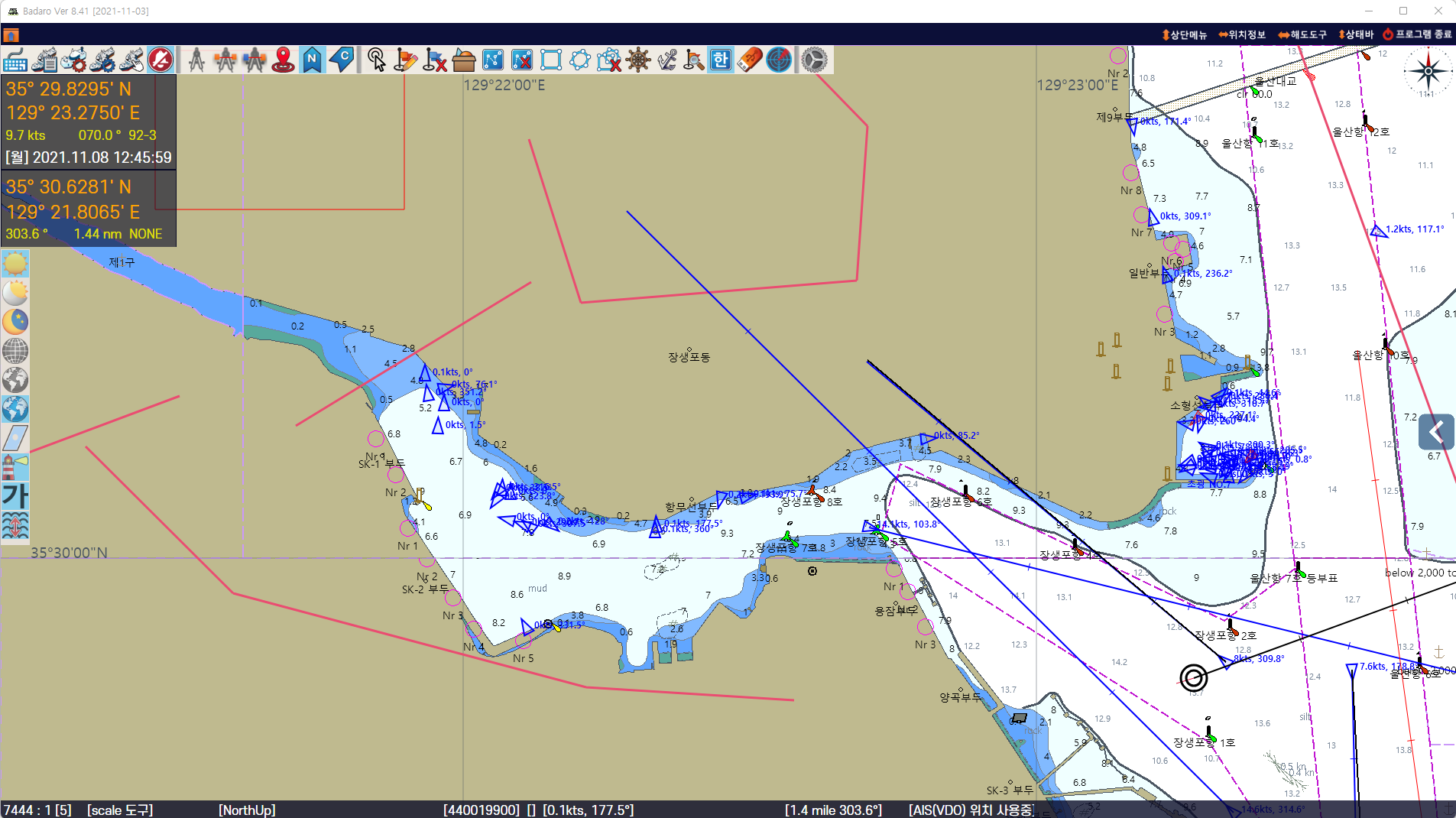1456x818 pixels.
Task: Select the blue earth globe view
Action: click(x=15, y=409)
